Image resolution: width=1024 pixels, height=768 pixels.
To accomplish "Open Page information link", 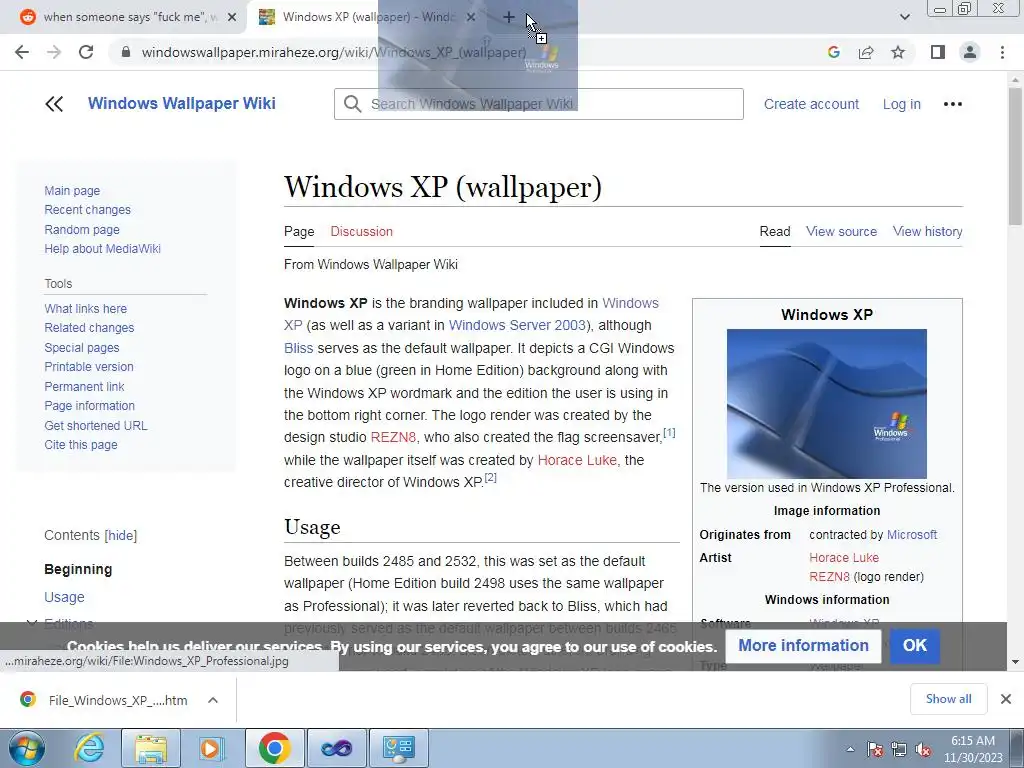I will pyautogui.click(x=89, y=406).
